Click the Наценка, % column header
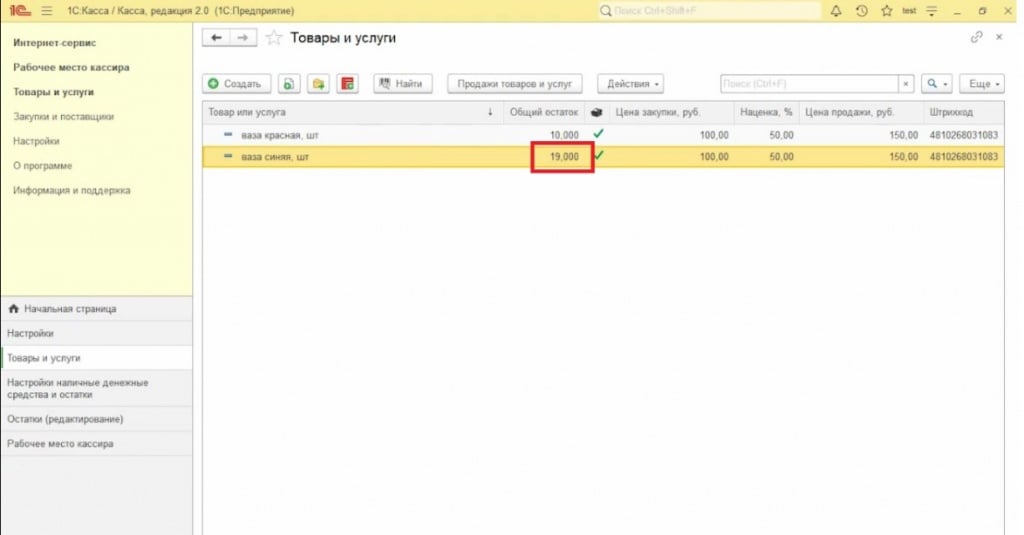 tap(766, 112)
